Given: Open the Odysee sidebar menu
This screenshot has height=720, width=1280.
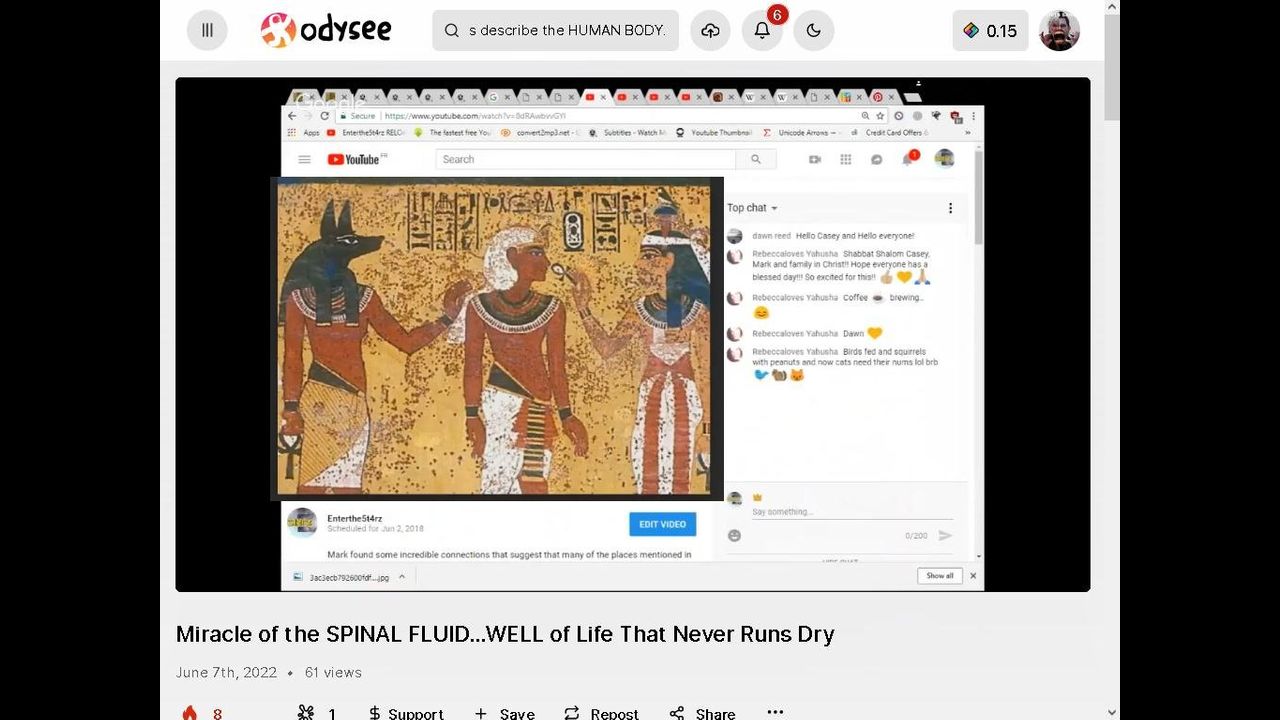Looking at the screenshot, I should (207, 30).
